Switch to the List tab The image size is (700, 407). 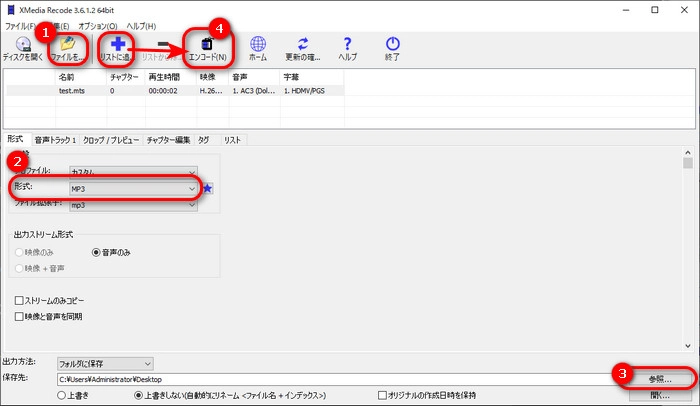pos(232,140)
